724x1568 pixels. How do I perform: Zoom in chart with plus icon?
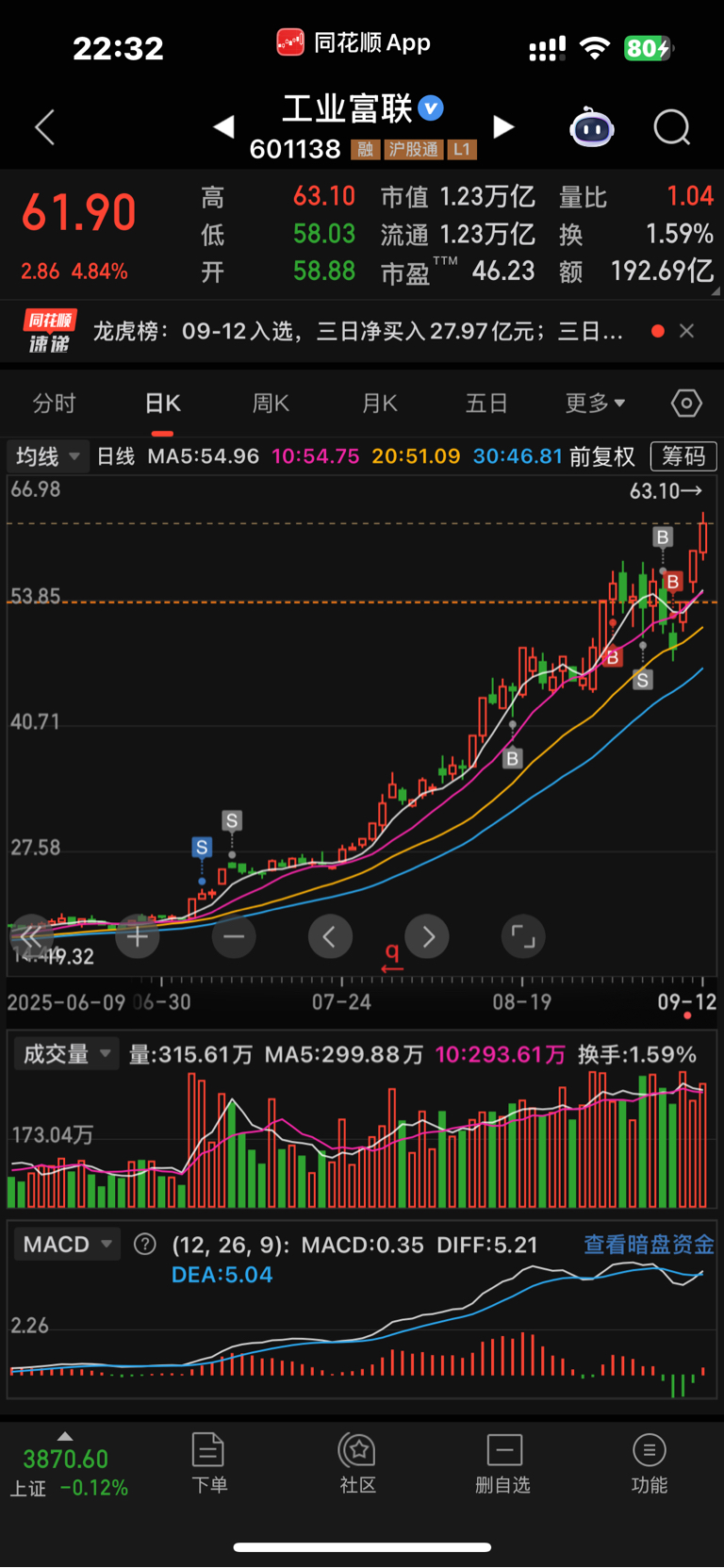(138, 937)
